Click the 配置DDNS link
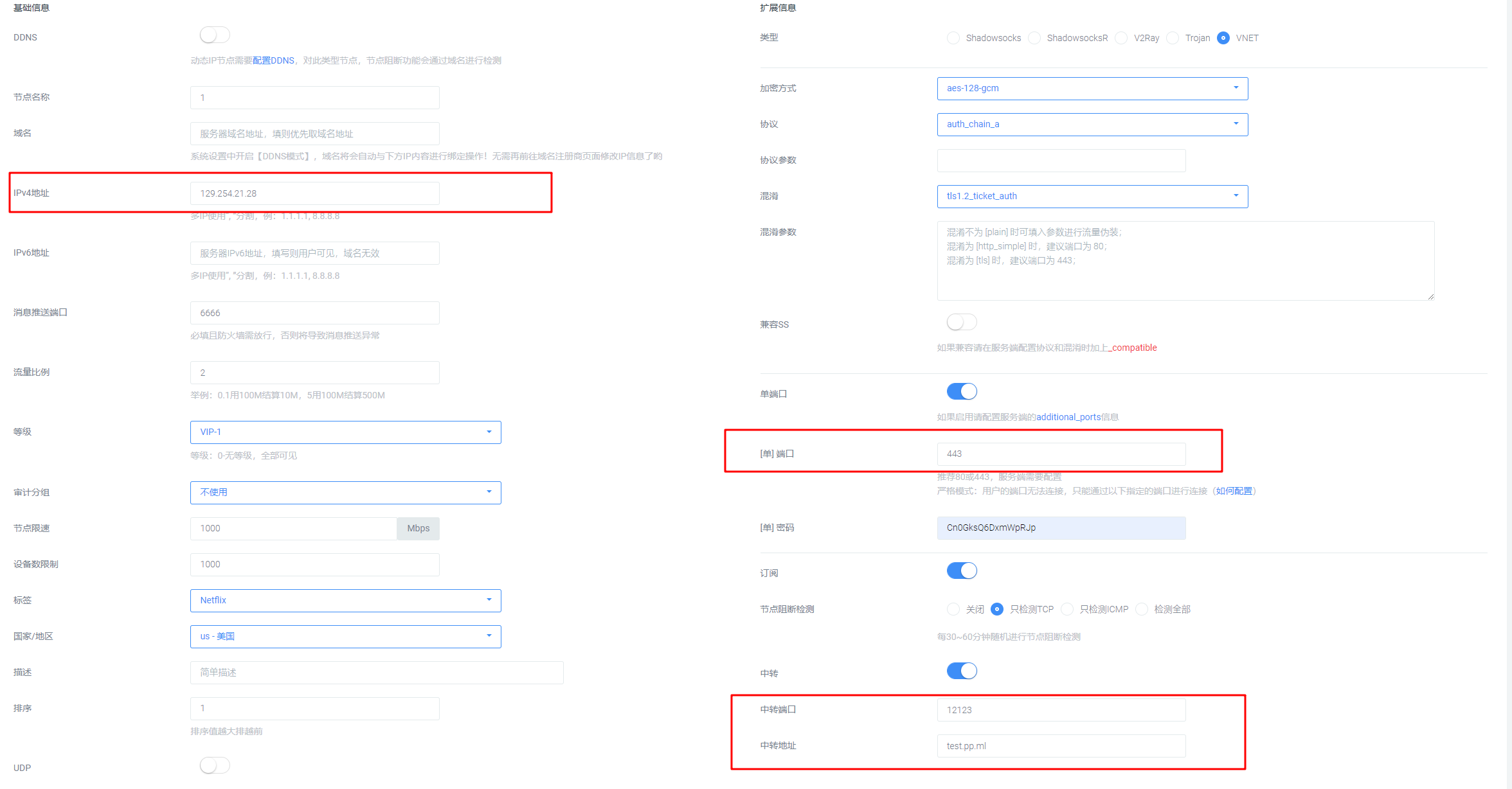1512x789 pixels. [x=273, y=60]
